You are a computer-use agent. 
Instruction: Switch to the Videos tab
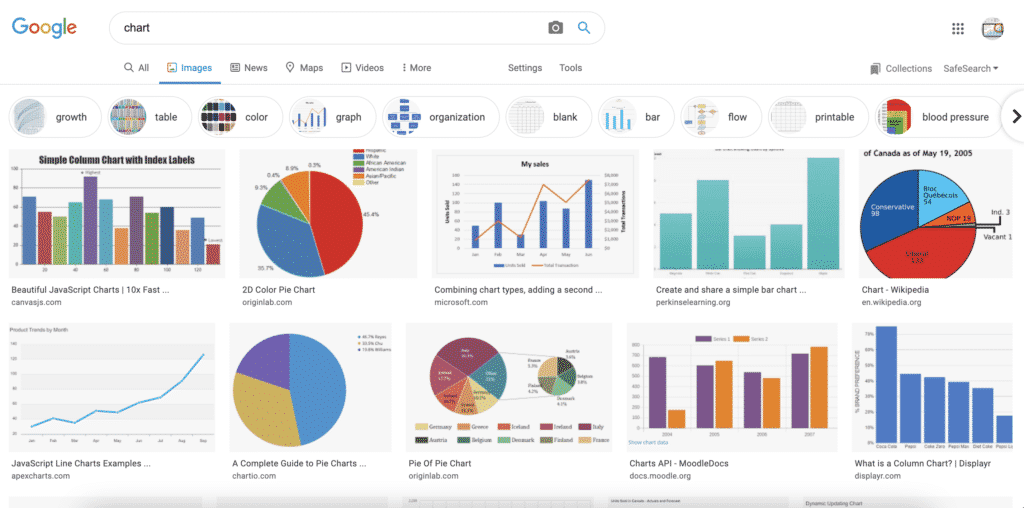click(x=362, y=68)
